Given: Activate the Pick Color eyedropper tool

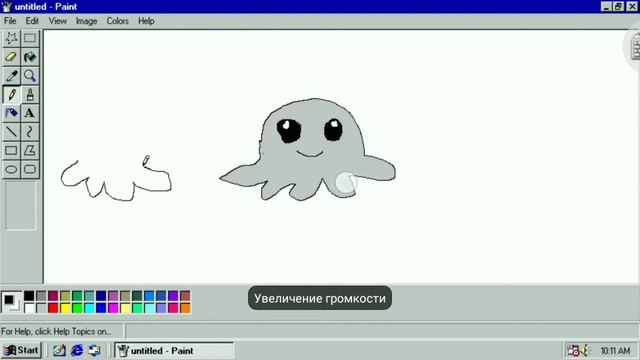Looking at the screenshot, I should (11, 76).
